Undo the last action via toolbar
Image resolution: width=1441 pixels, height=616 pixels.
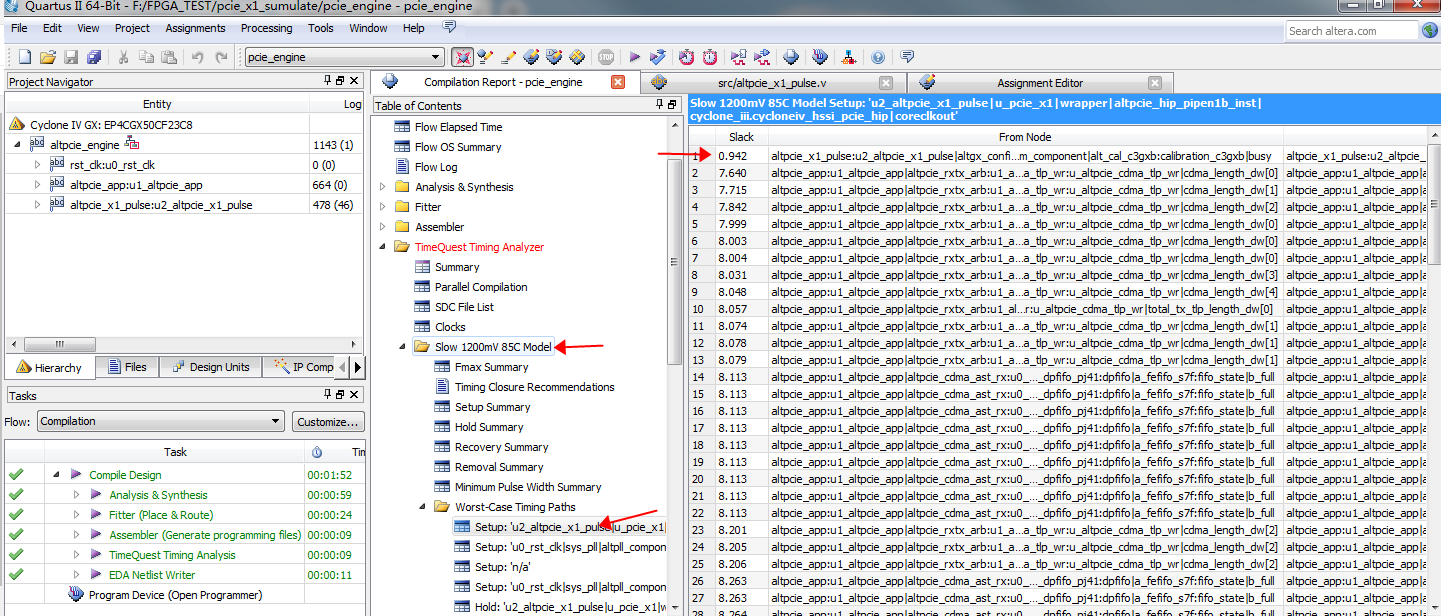(x=198, y=57)
